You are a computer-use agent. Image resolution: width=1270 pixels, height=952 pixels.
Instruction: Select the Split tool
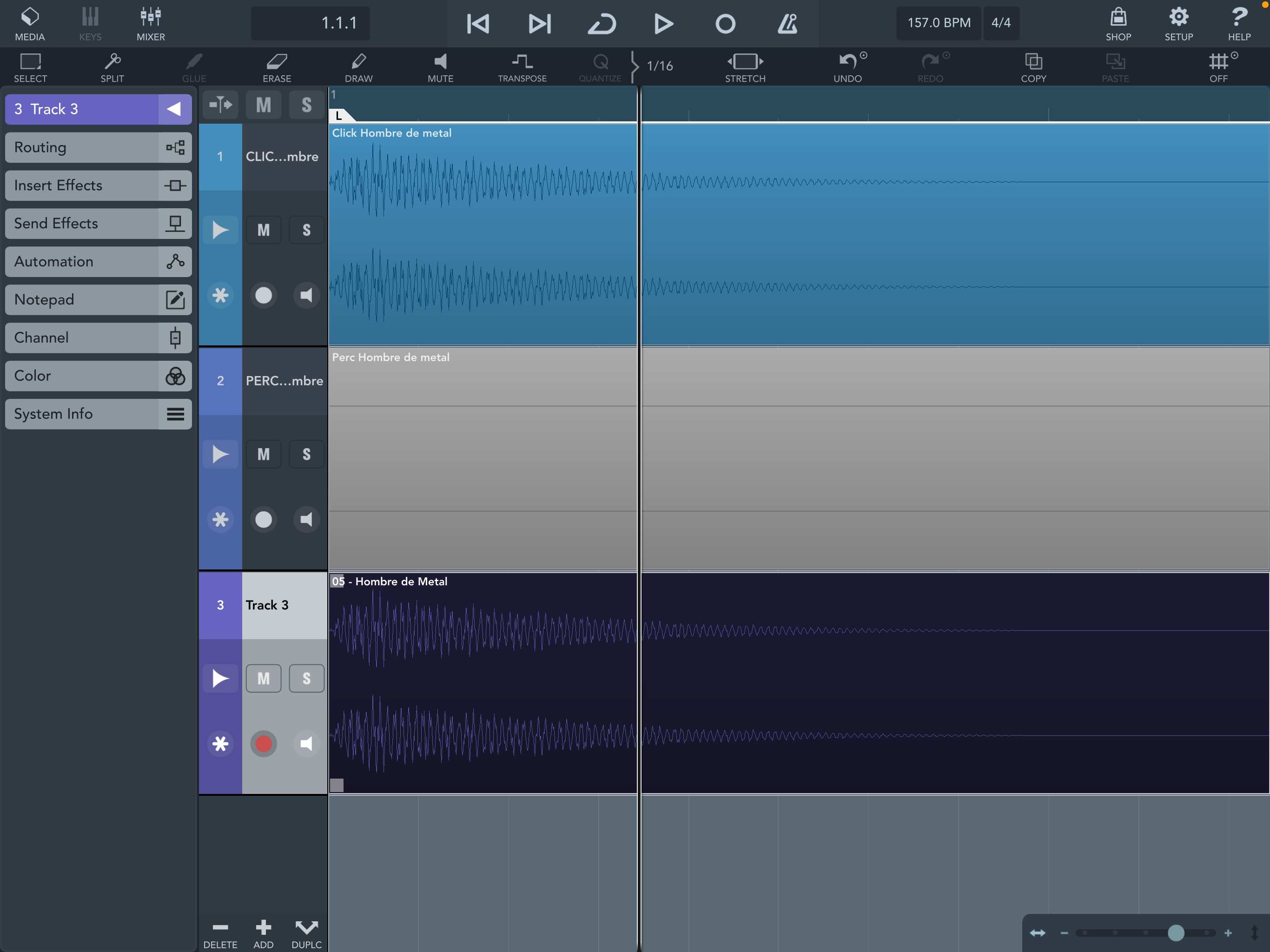[x=112, y=66]
